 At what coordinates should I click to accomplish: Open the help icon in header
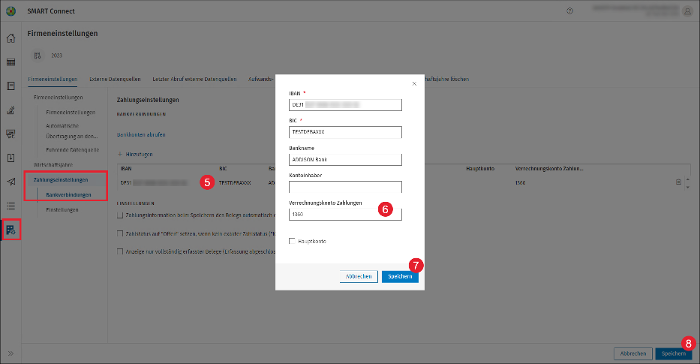click(x=570, y=11)
